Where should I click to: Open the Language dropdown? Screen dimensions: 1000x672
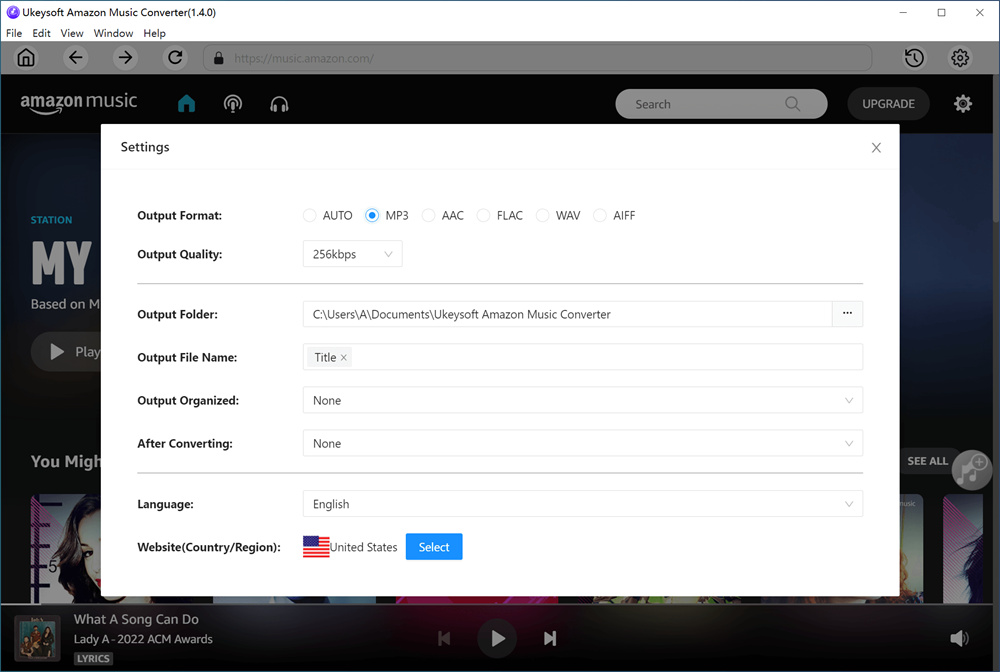pos(582,504)
